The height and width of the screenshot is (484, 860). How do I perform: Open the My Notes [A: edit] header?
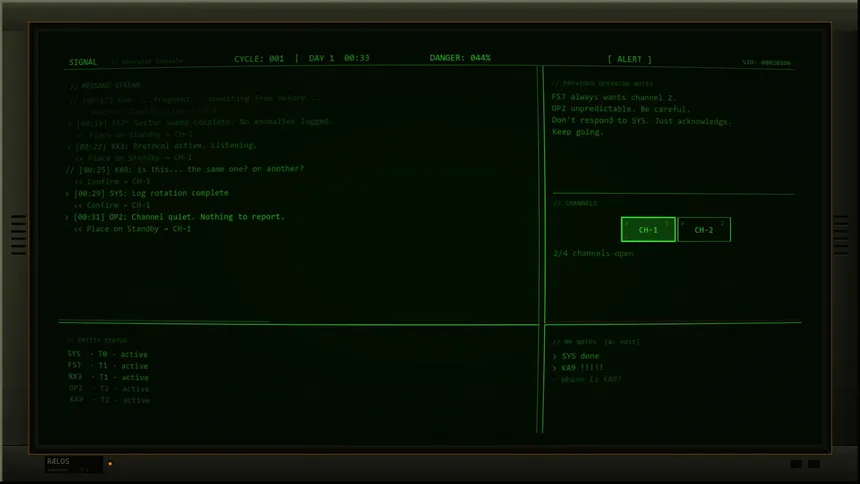click(x=596, y=342)
